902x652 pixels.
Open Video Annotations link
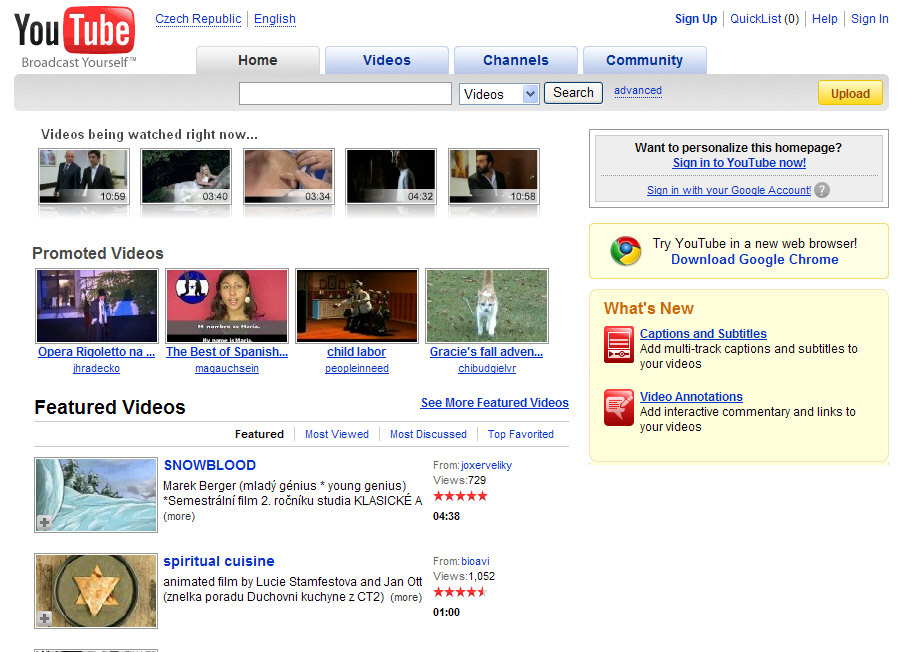(x=691, y=396)
